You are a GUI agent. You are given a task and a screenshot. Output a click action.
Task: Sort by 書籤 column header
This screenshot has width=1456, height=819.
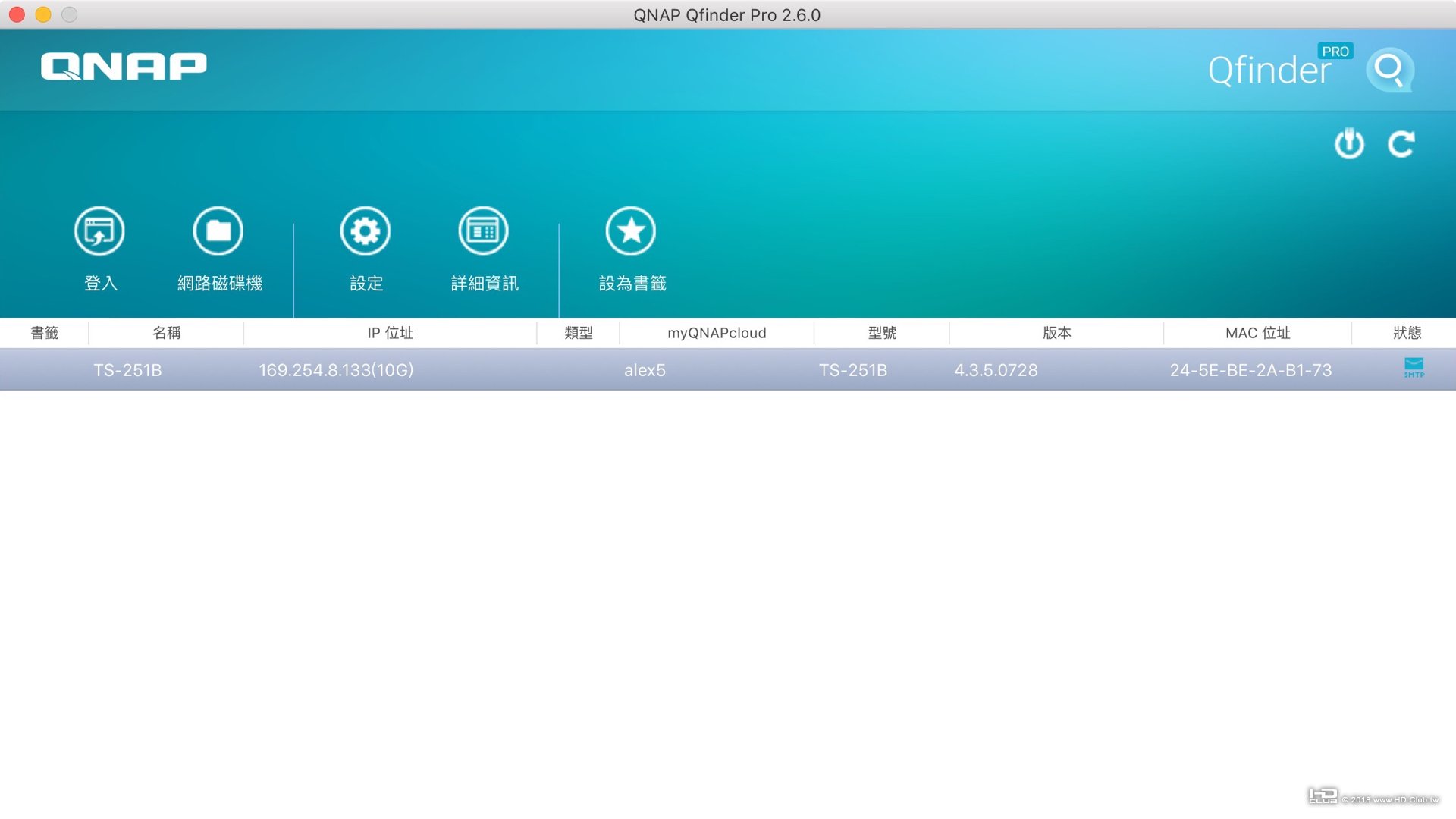[x=44, y=333]
